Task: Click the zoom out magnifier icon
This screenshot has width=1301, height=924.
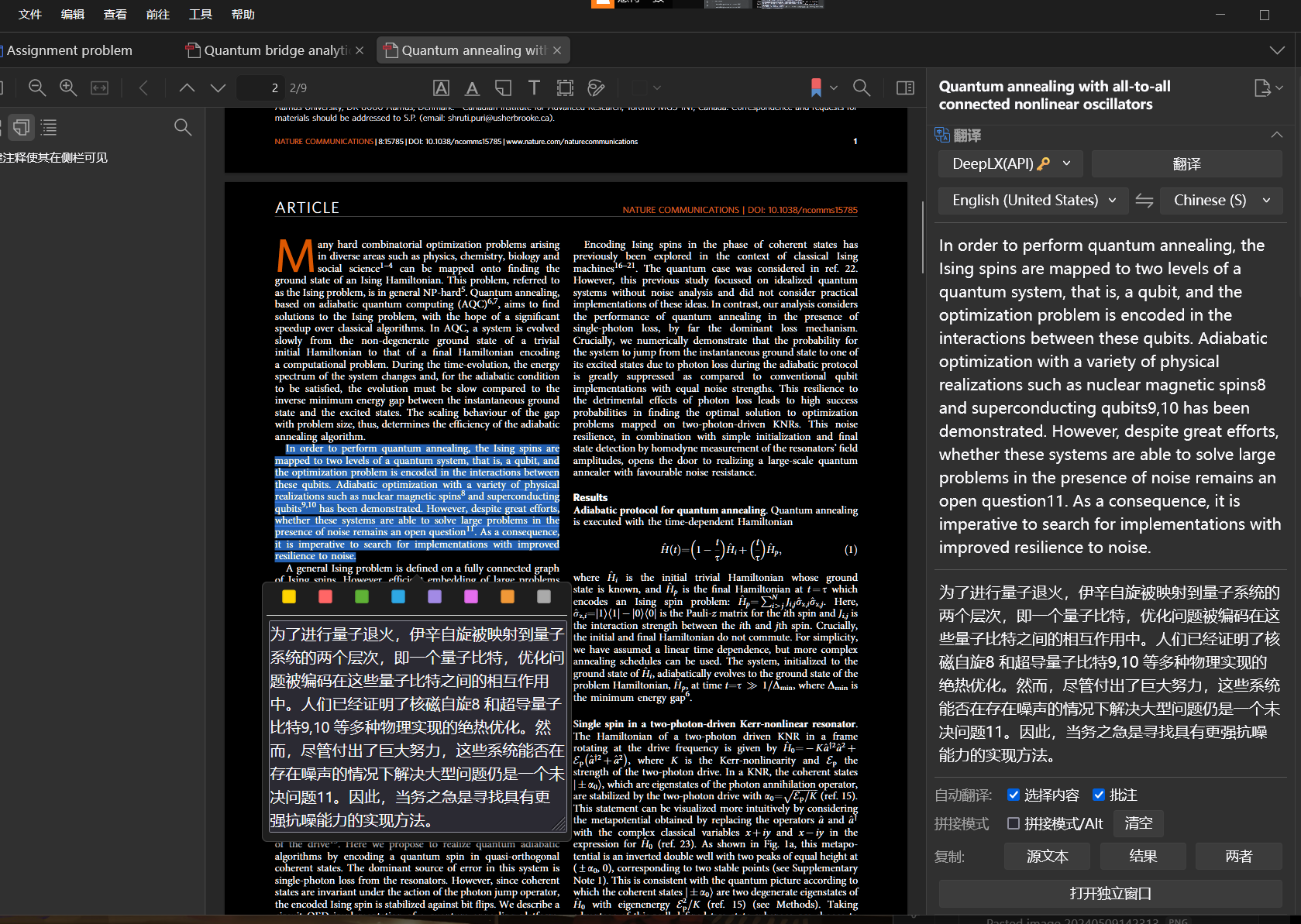Action: [x=36, y=88]
